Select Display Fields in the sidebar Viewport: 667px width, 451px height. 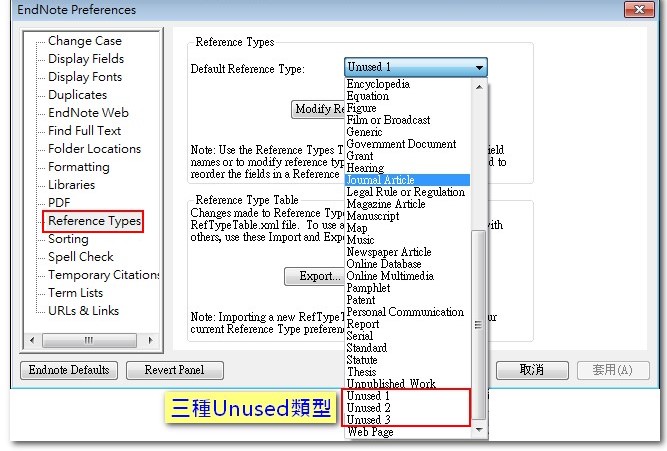click(x=86, y=59)
